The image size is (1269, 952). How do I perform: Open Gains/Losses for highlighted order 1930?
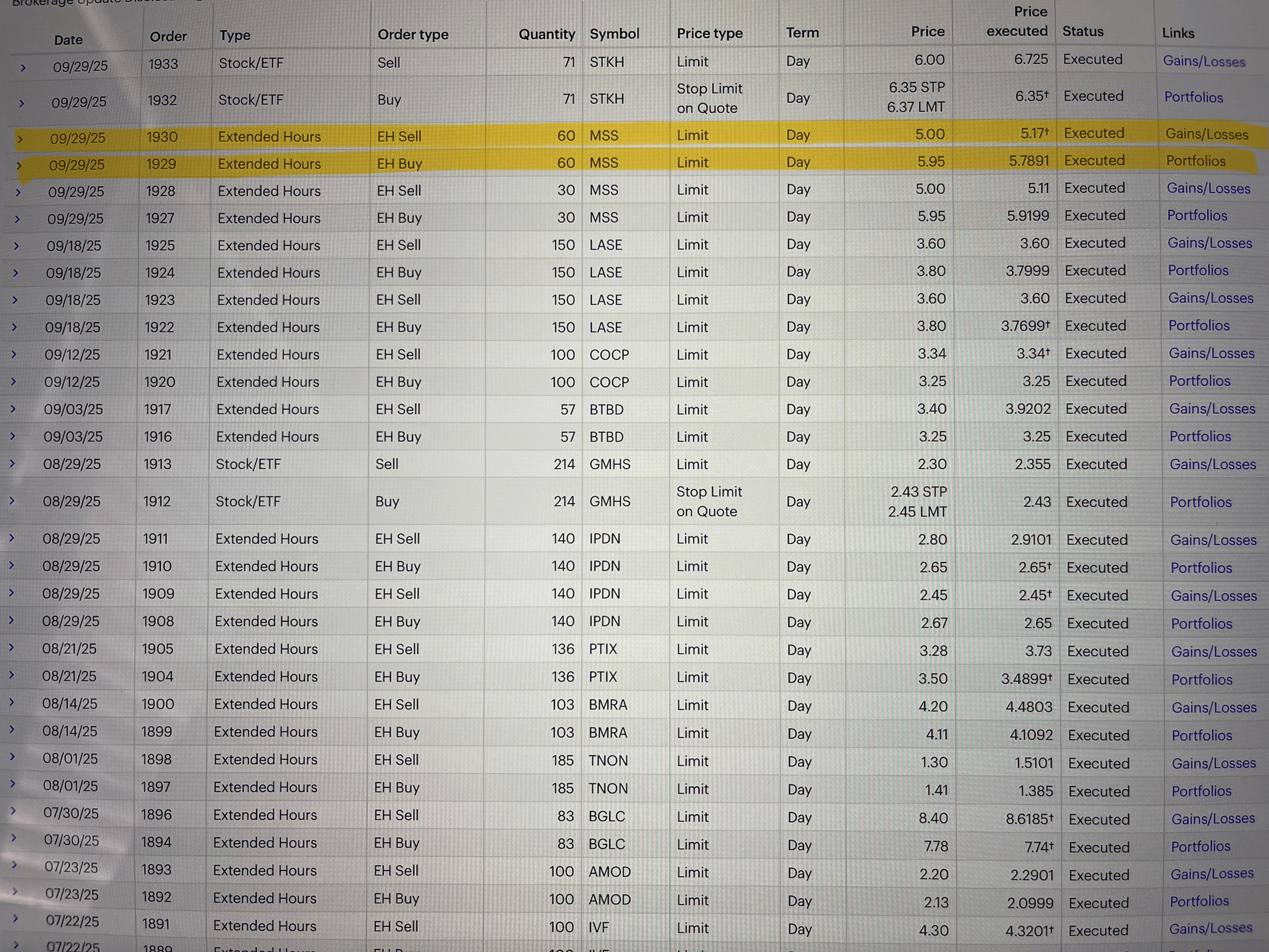pos(1207,134)
